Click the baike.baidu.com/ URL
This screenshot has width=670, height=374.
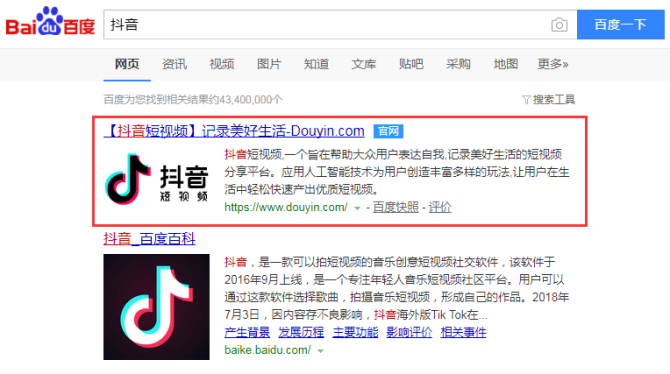(x=267, y=350)
